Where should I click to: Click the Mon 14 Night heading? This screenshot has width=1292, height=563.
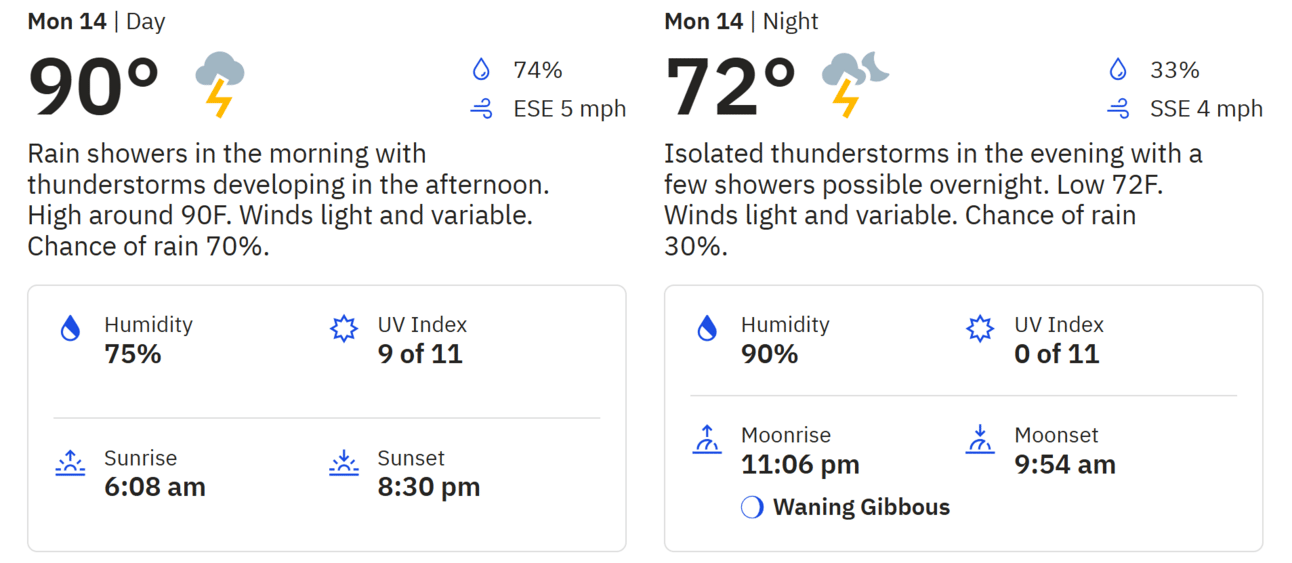[742, 22]
